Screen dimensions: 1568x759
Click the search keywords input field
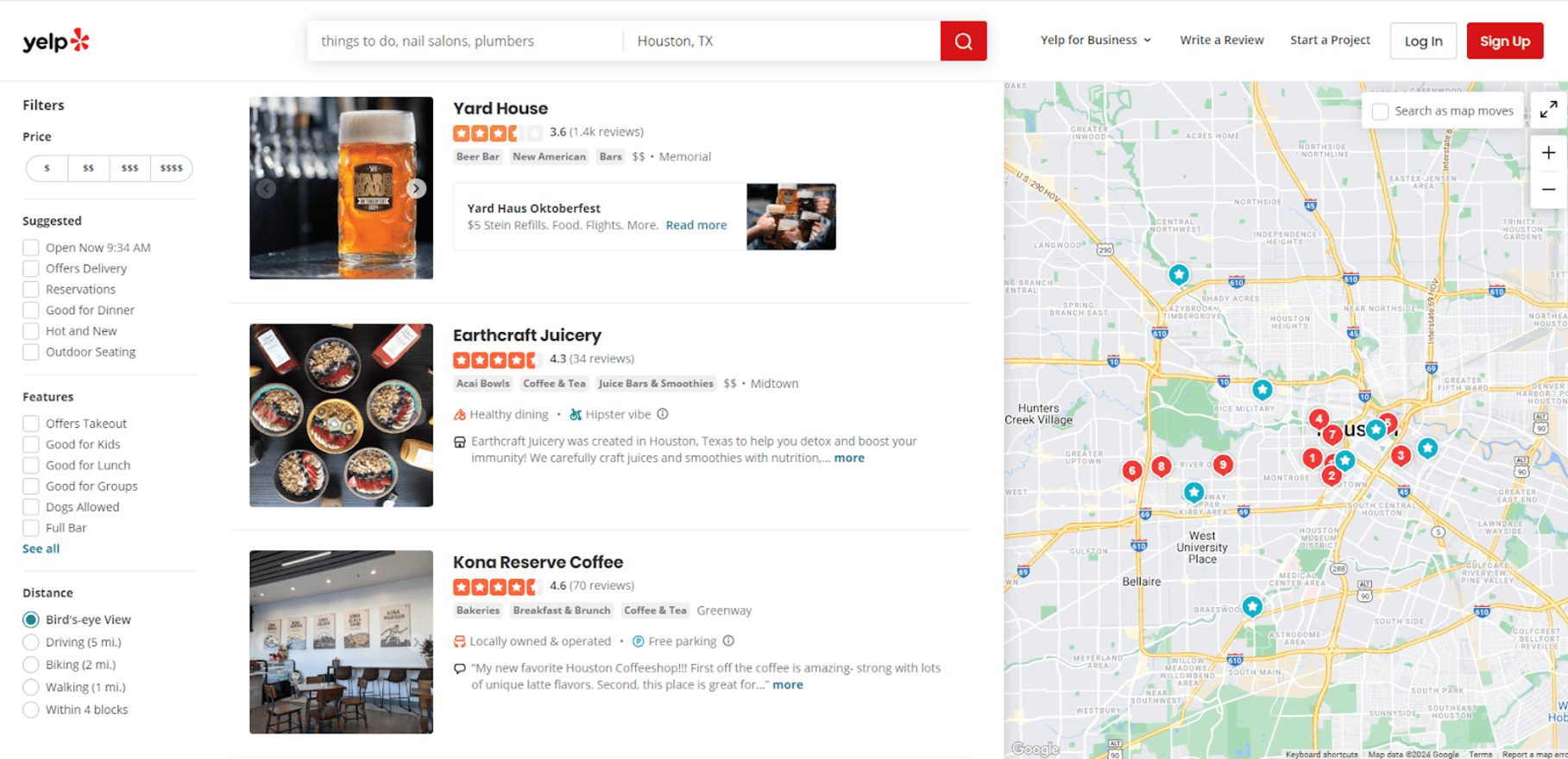[x=465, y=41]
